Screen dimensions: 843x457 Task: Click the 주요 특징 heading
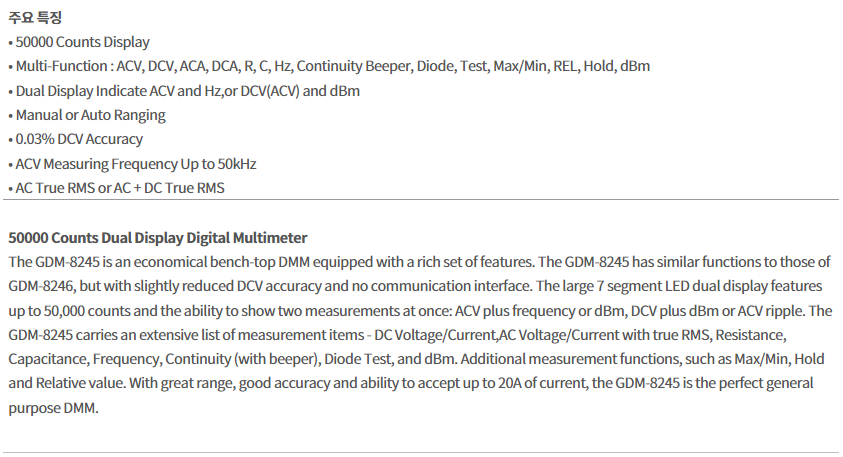click(35, 17)
